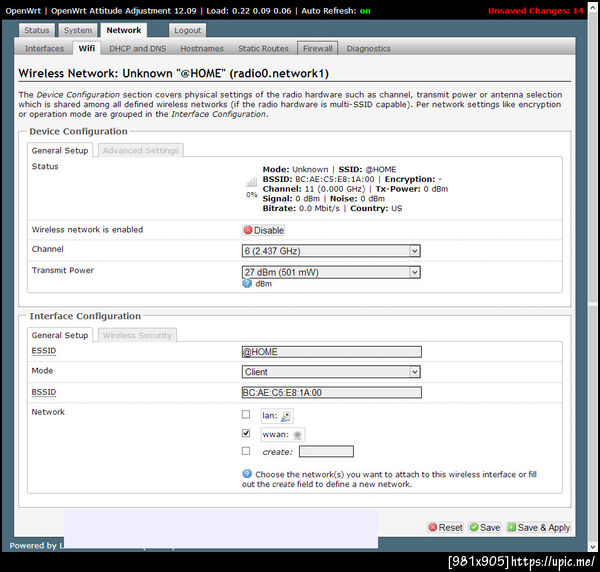Click the network help info icon
600x572 pixels.
[x=247, y=474]
